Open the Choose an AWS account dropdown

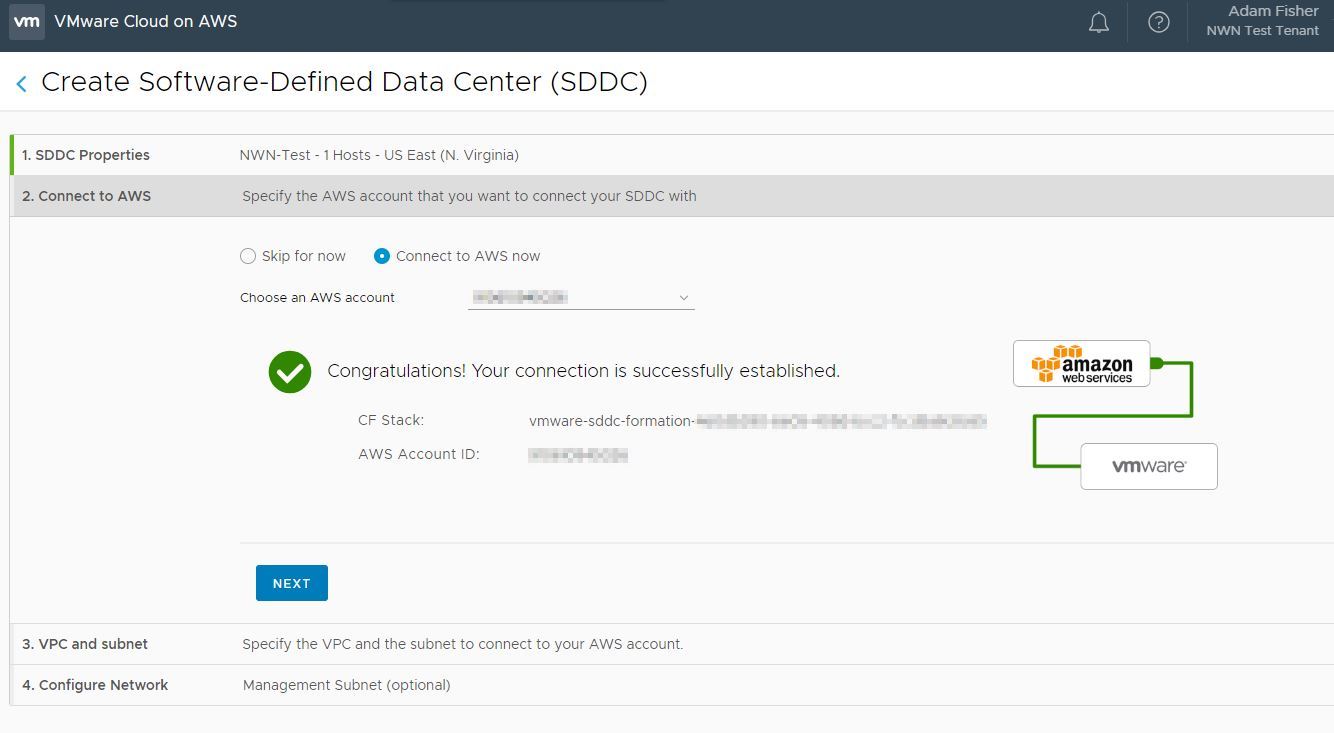click(581, 297)
